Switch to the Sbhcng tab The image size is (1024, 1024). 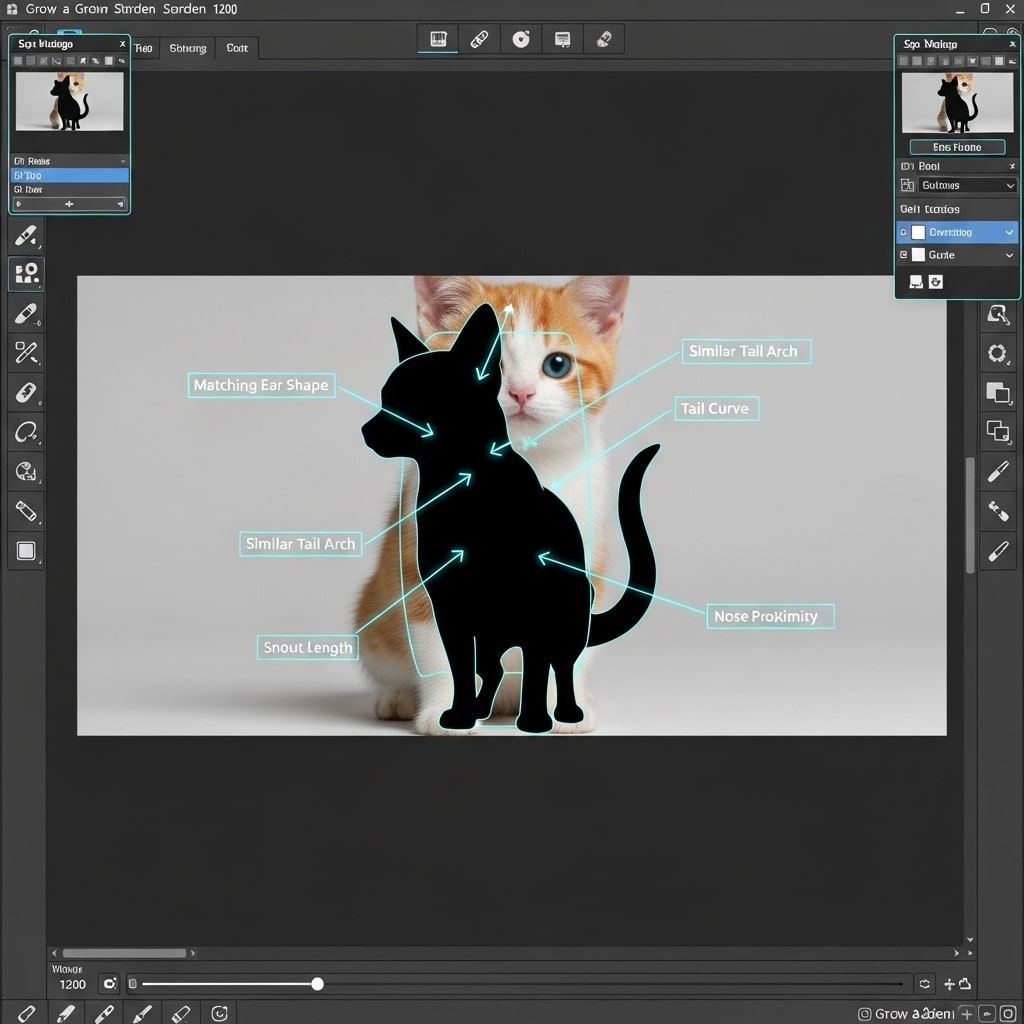(188, 48)
